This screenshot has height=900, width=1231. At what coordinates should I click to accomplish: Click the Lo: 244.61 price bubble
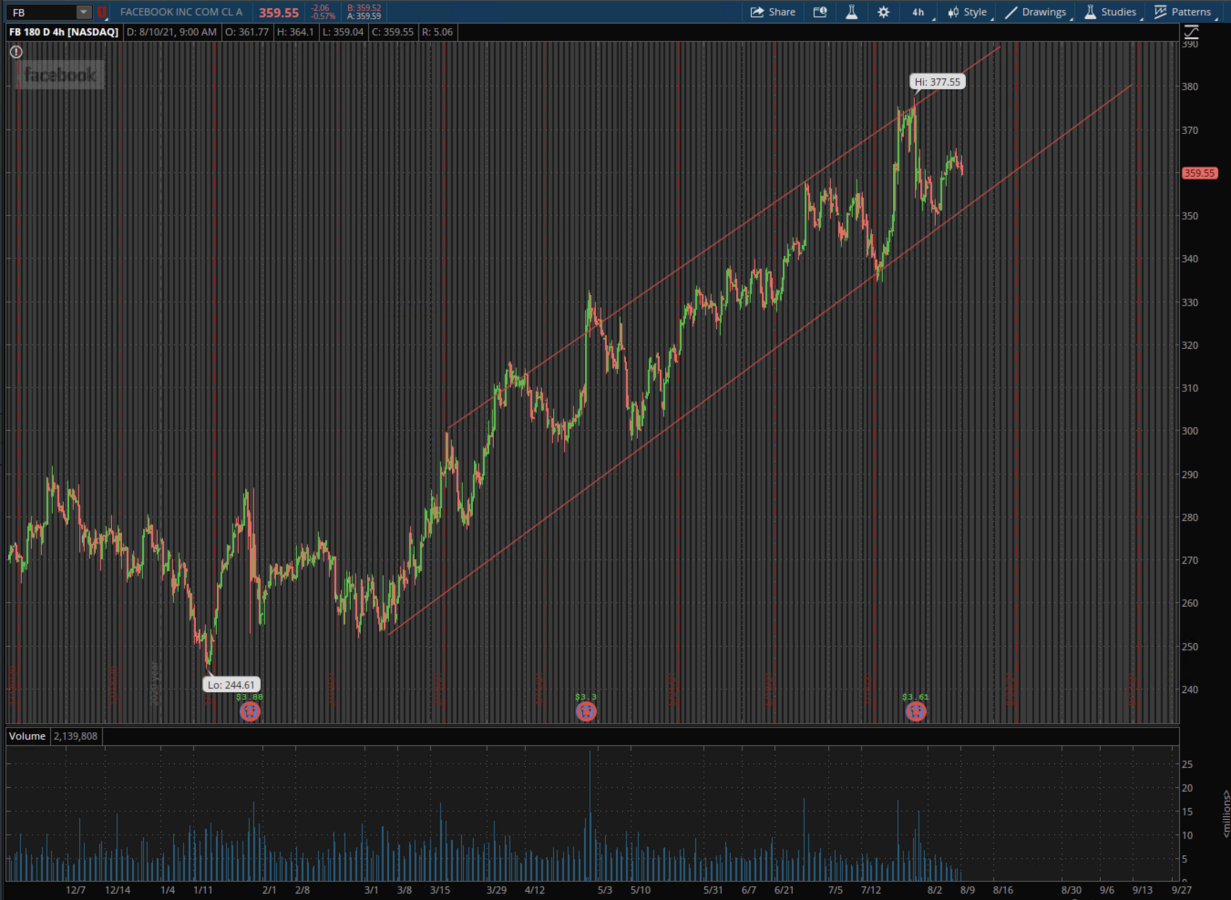pyautogui.click(x=229, y=685)
